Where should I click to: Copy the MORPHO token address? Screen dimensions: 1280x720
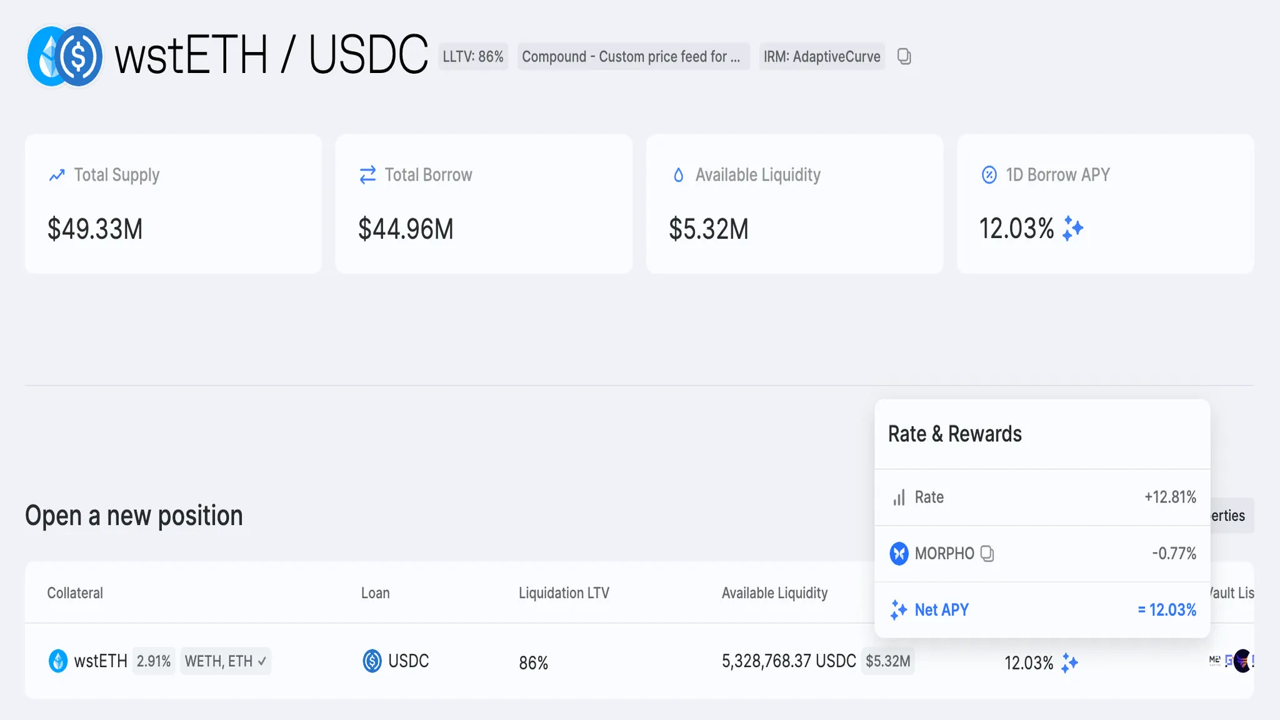[x=987, y=553]
